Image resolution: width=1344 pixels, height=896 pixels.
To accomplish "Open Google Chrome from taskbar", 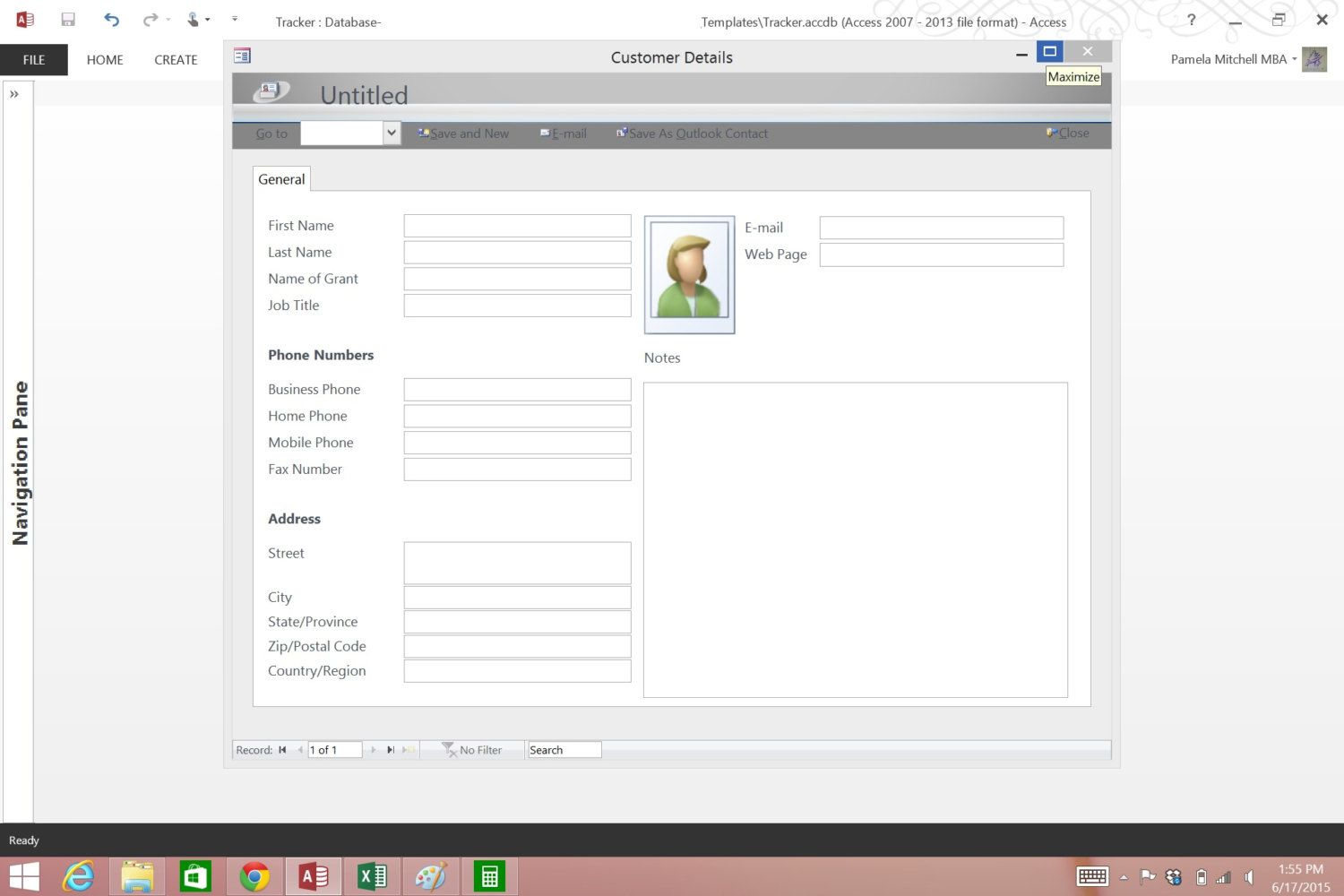I will [x=254, y=876].
